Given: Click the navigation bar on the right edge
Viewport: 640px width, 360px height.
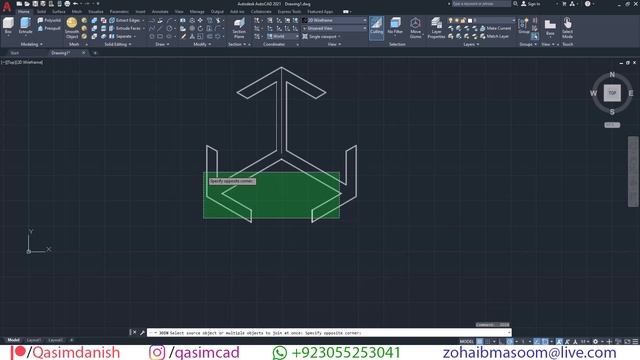Looking at the screenshot, I should pos(633,171).
